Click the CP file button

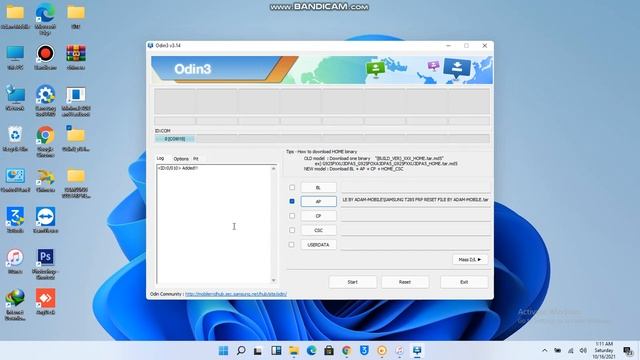318,216
